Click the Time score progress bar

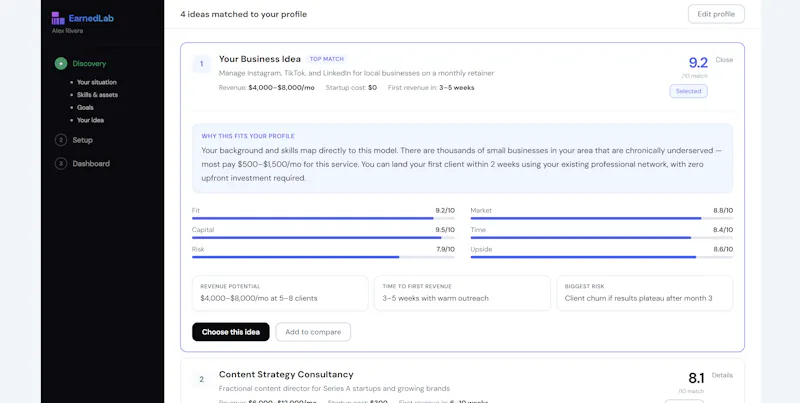pyautogui.click(x=602, y=238)
